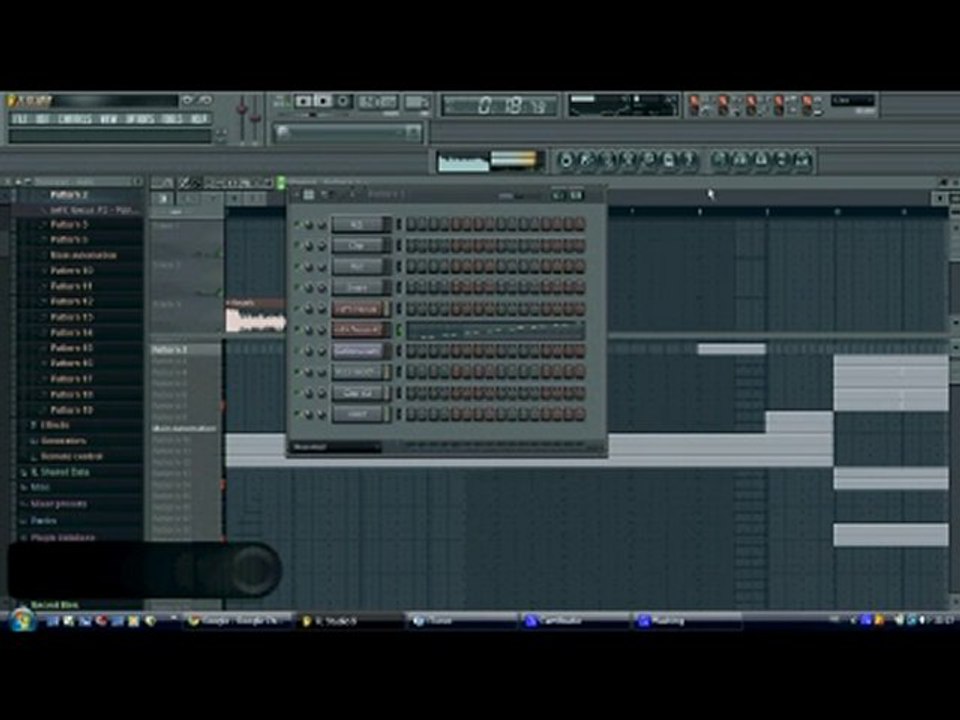Select Pattern 14 in the browser
The width and height of the screenshot is (960, 720).
click(x=72, y=332)
